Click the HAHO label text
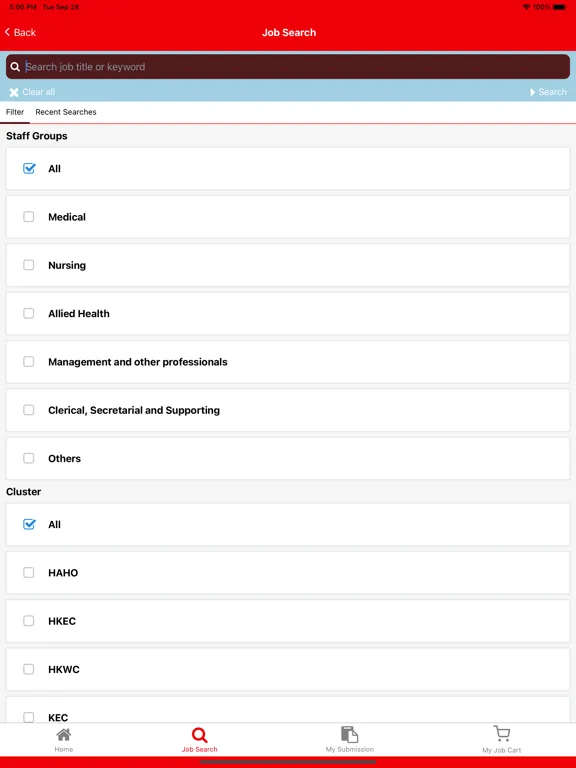This screenshot has width=576, height=768. click(x=63, y=573)
